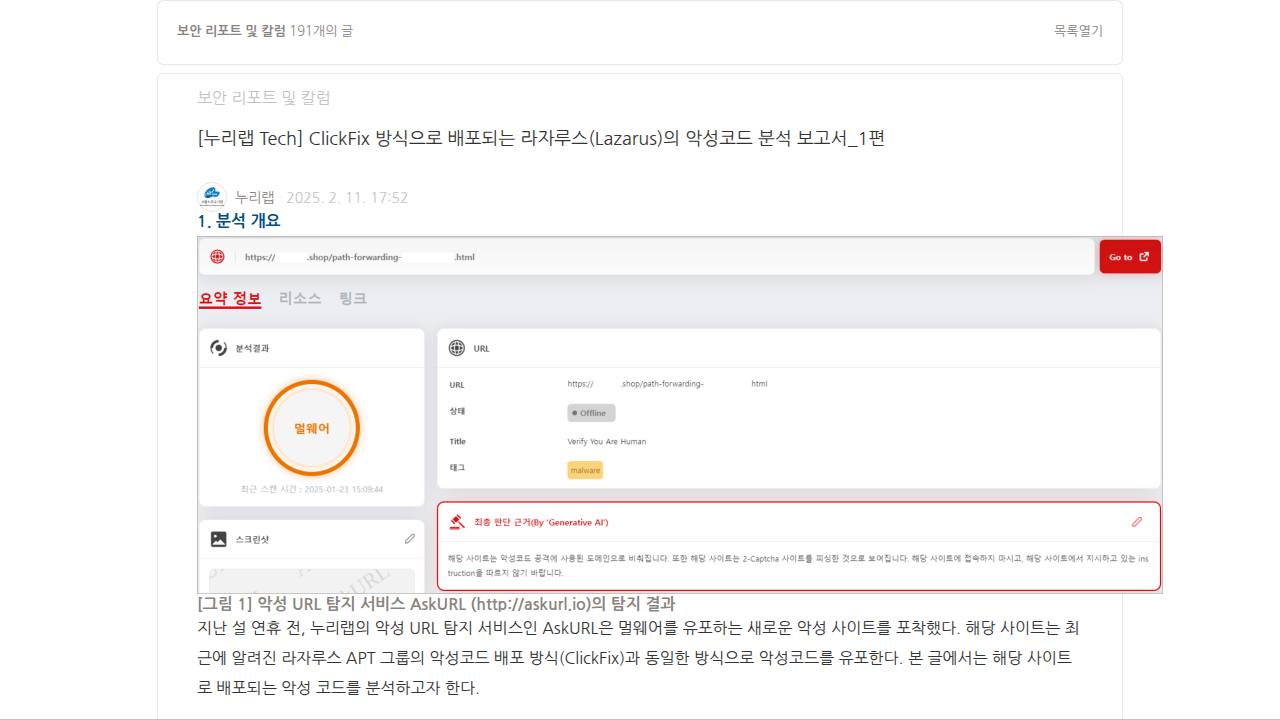Viewport: 1280px width, 720px height.
Task: Click the post date 2025. 2. 11. 17:52
Action: [347, 197]
